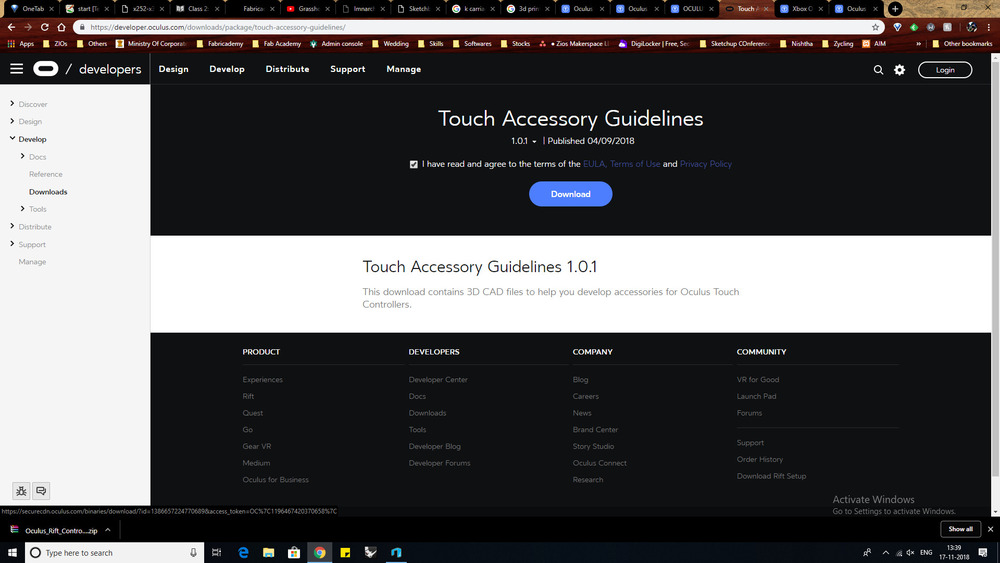Viewport: 1000px width, 563px height.
Task: Open a new tab with the plus button
Action: tap(895, 9)
